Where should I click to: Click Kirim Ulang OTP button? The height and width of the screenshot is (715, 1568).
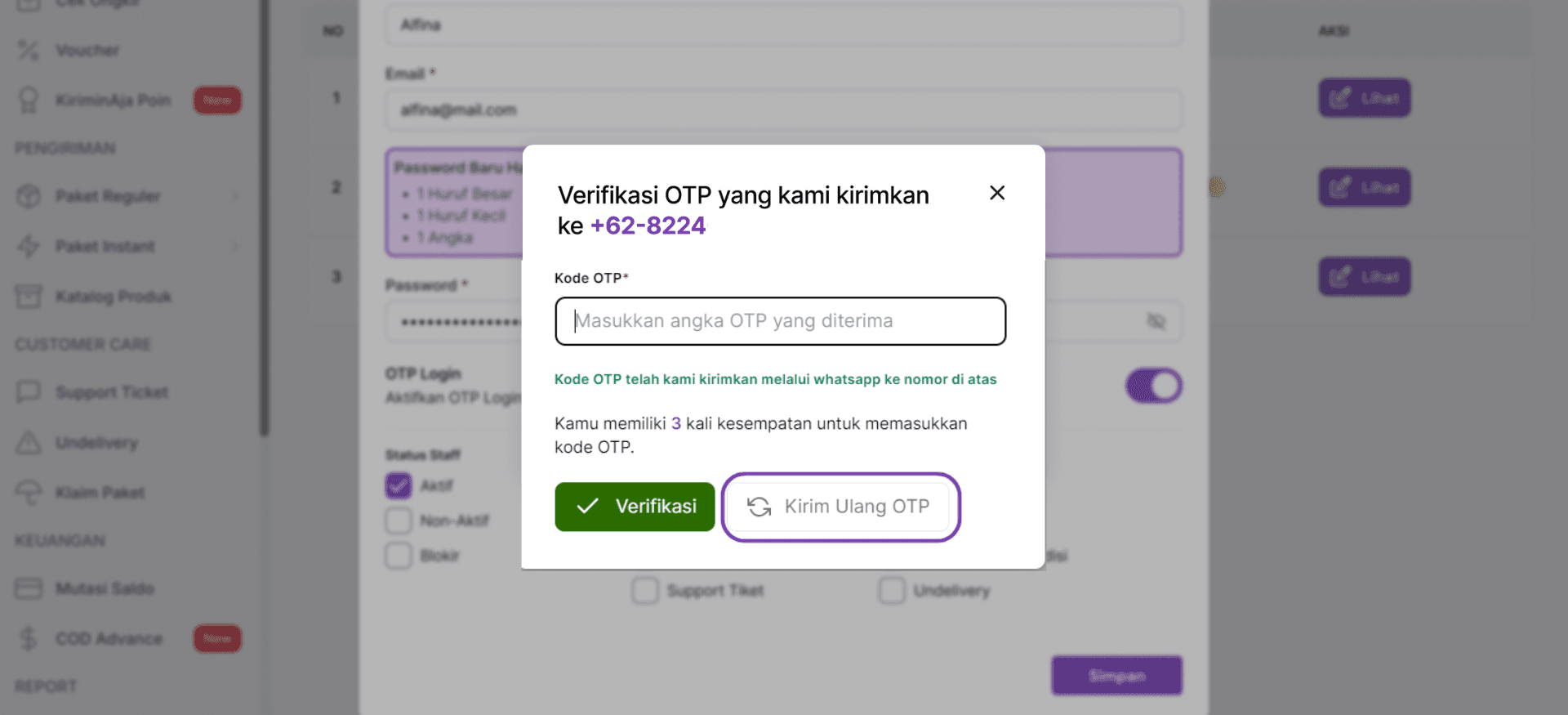840,507
